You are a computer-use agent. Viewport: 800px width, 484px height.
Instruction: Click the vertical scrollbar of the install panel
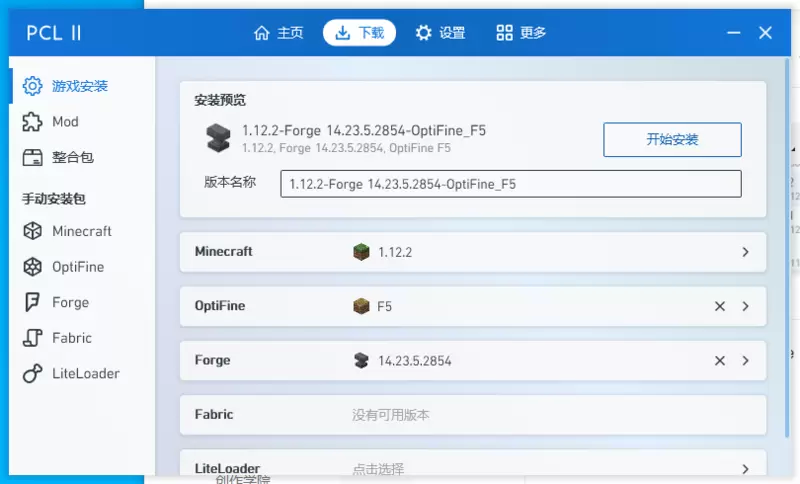(787, 248)
